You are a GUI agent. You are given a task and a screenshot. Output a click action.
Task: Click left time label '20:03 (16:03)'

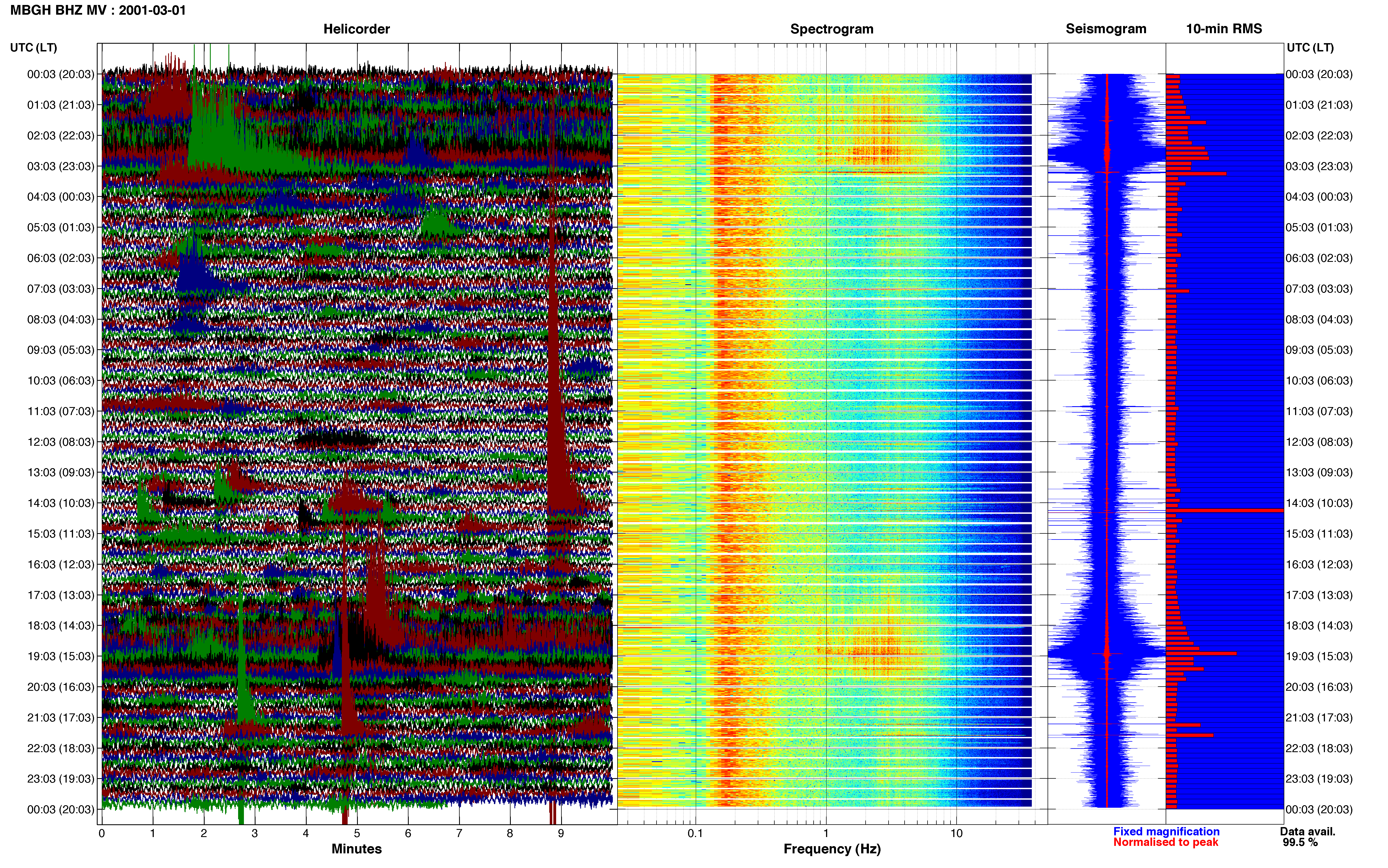click(x=60, y=687)
